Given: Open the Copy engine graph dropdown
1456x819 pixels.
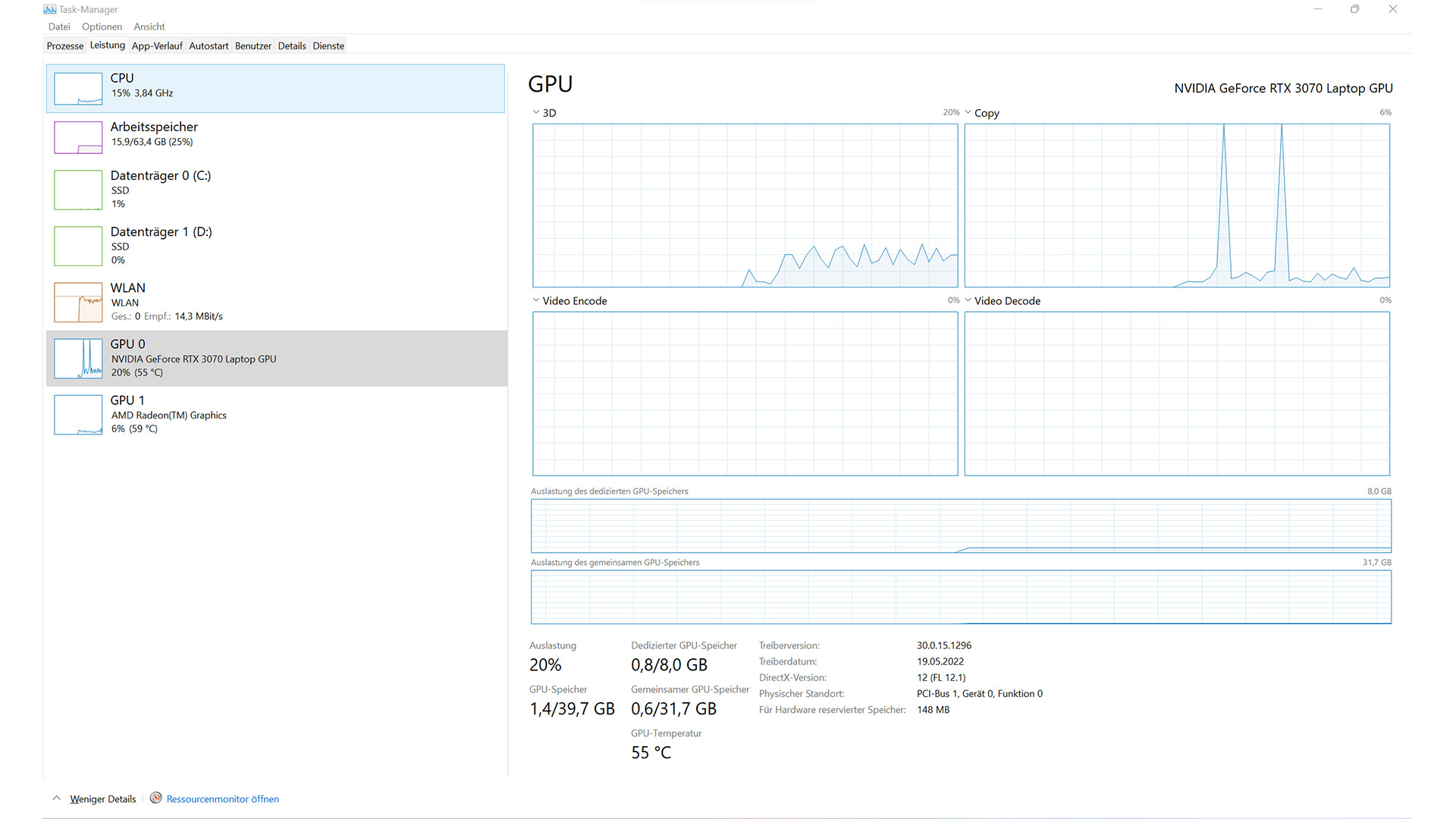Looking at the screenshot, I should click(x=968, y=112).
